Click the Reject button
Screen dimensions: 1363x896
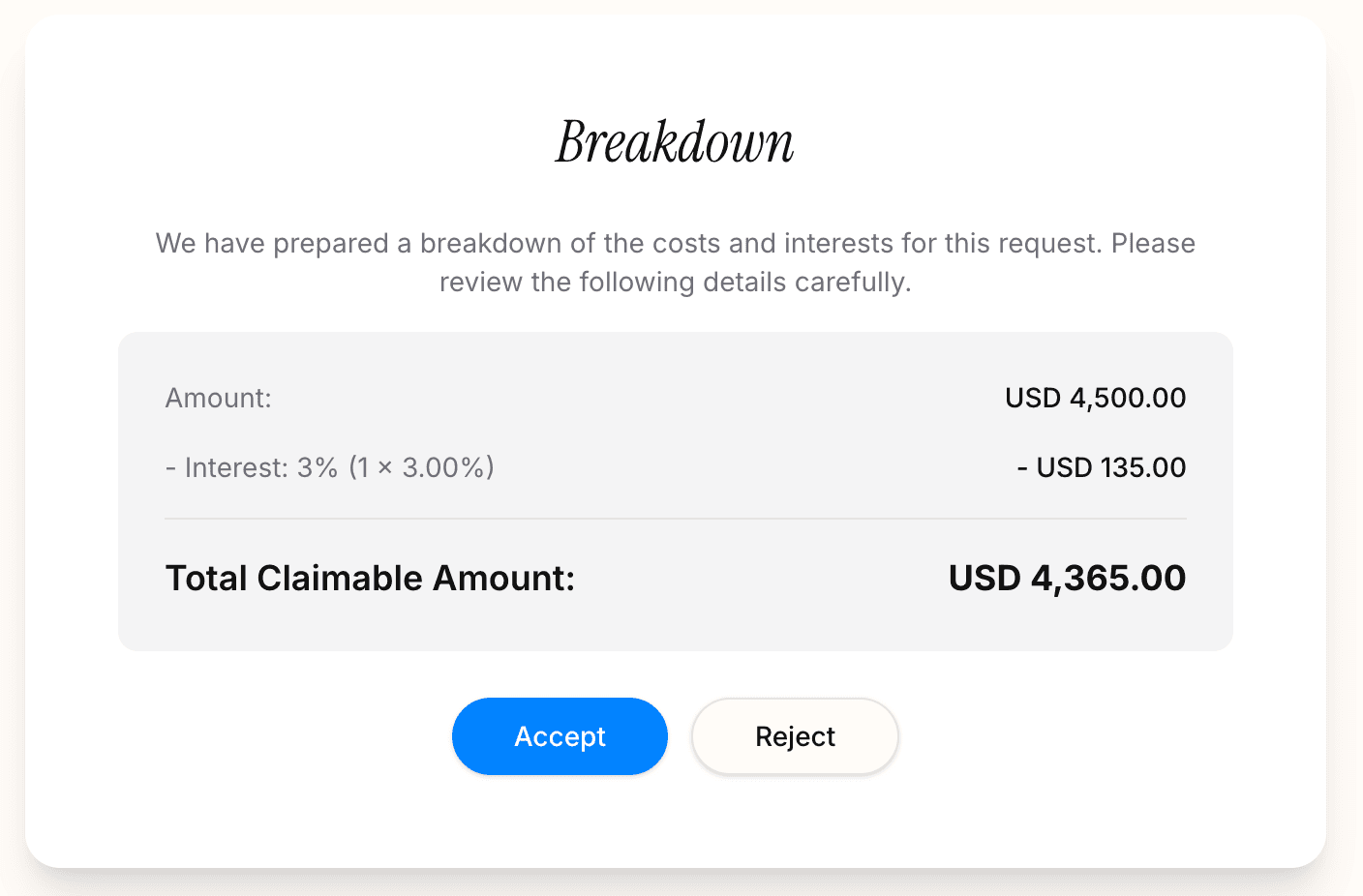(794, 736)
